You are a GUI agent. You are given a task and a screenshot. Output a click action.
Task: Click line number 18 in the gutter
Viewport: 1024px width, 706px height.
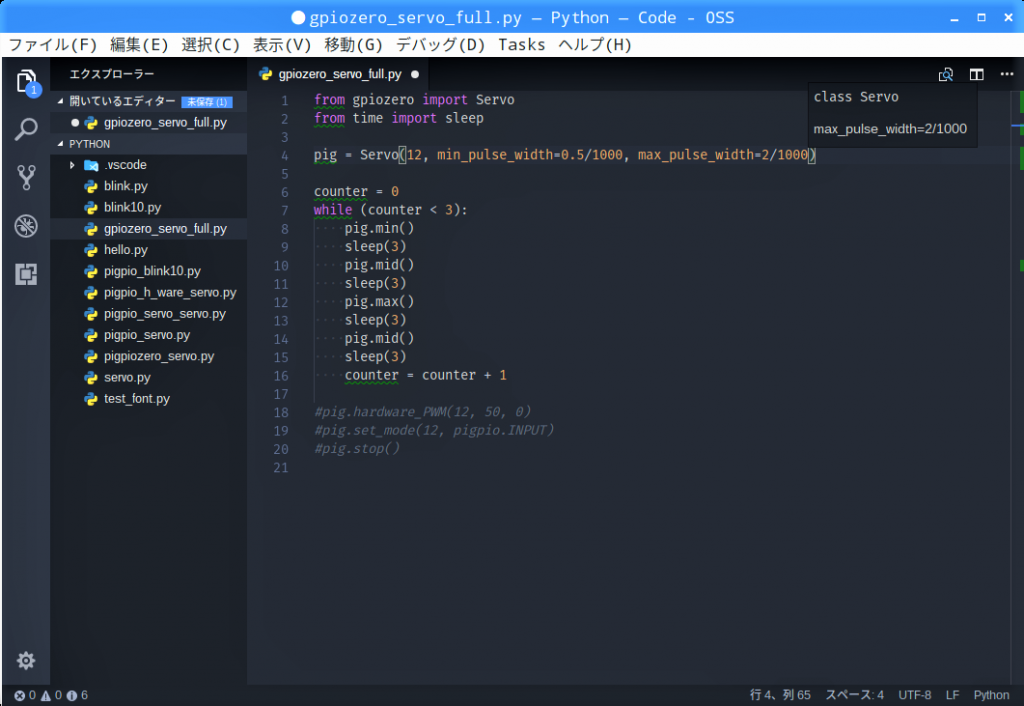281,412
